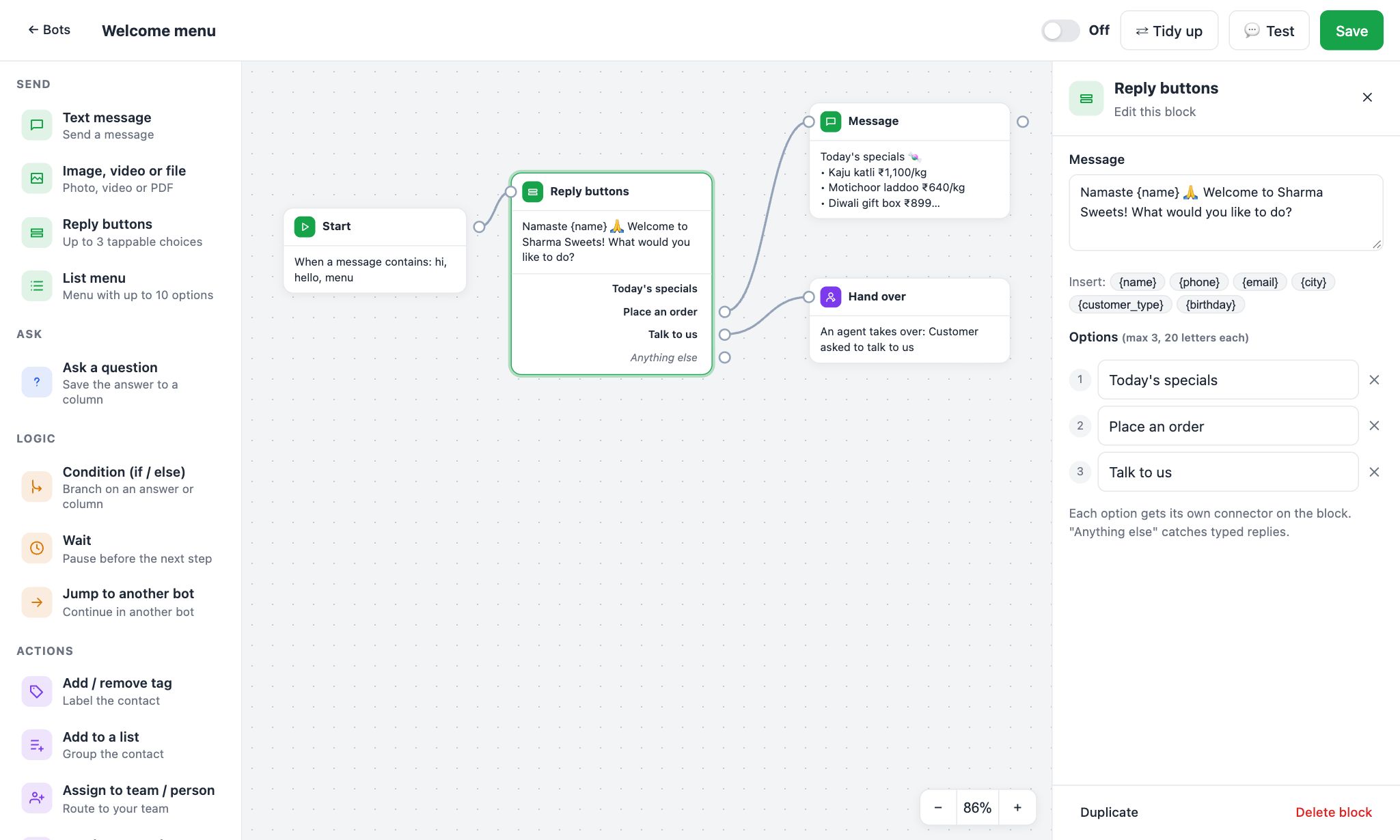Edit option 3 Talk to us field
Screen dimensions: 1400x840
[1228, 472]
